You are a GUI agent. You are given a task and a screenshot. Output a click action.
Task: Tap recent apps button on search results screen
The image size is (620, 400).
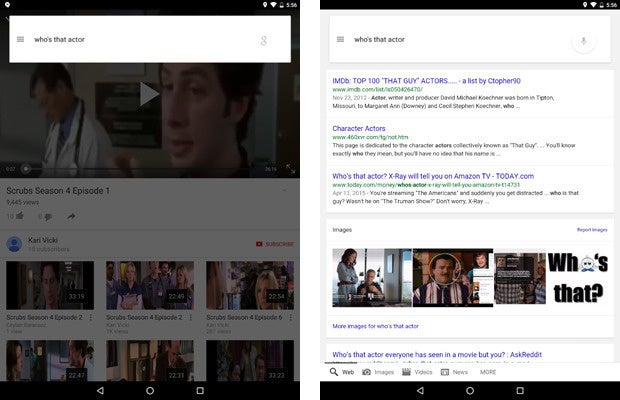[x=520, y=391]
